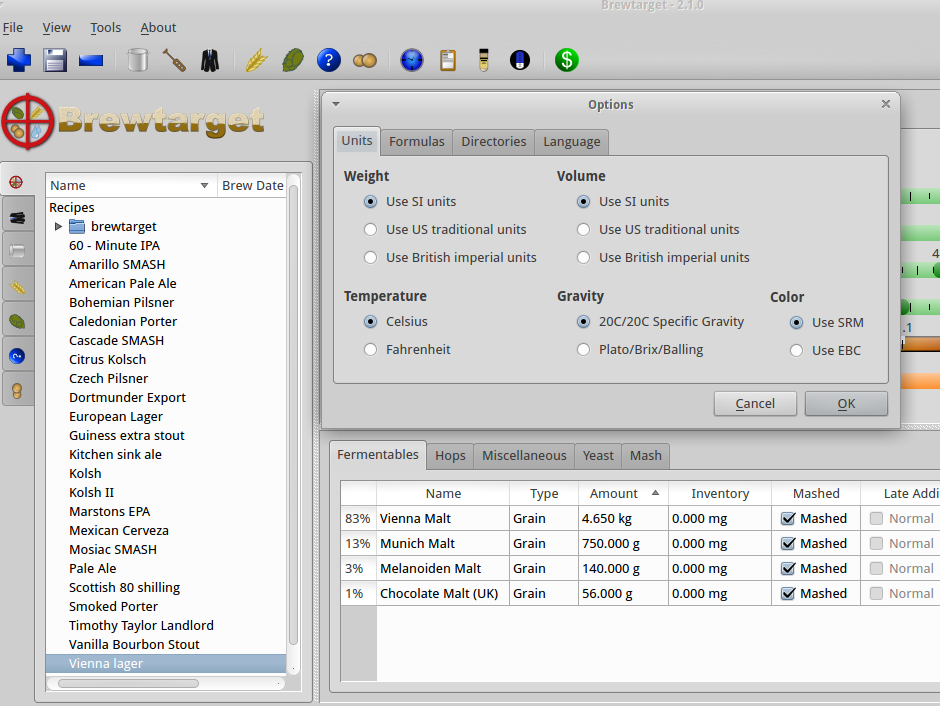The height and width of the screenshot is (706, 940).
Task: Click the Cancel button in Options
Action: click(x=755, y=403)
